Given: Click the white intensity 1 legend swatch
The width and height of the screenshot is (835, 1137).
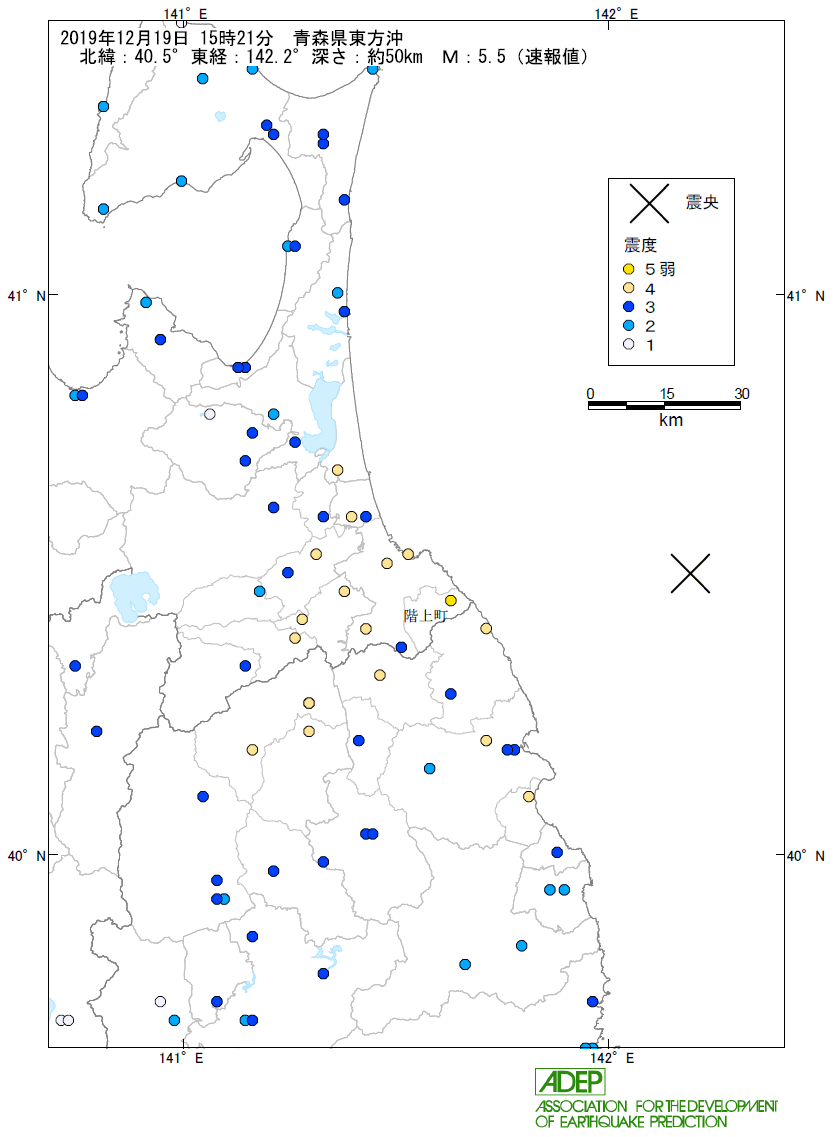Looking at the screenshot, I should click(x=628, y=344).
